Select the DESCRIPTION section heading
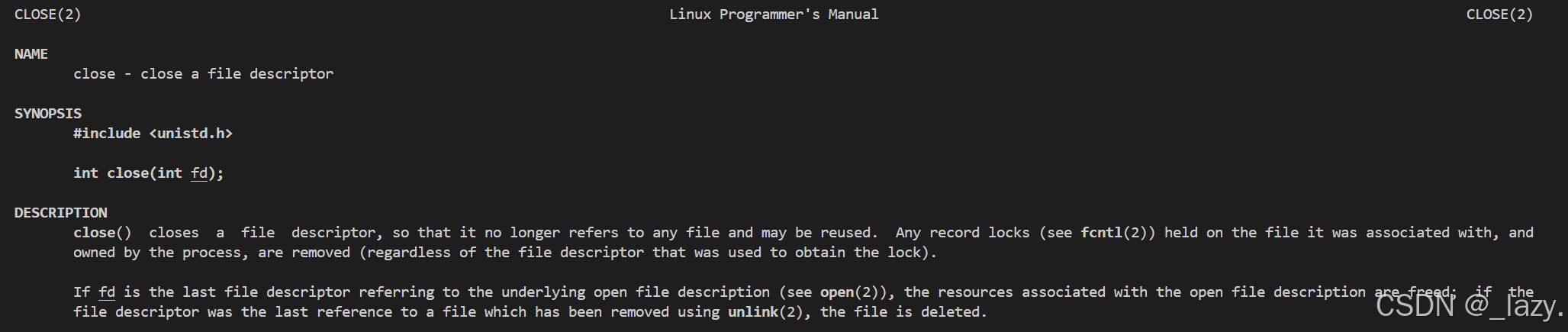The width and height of the screenshot is (1568, 332). [61, 213]
